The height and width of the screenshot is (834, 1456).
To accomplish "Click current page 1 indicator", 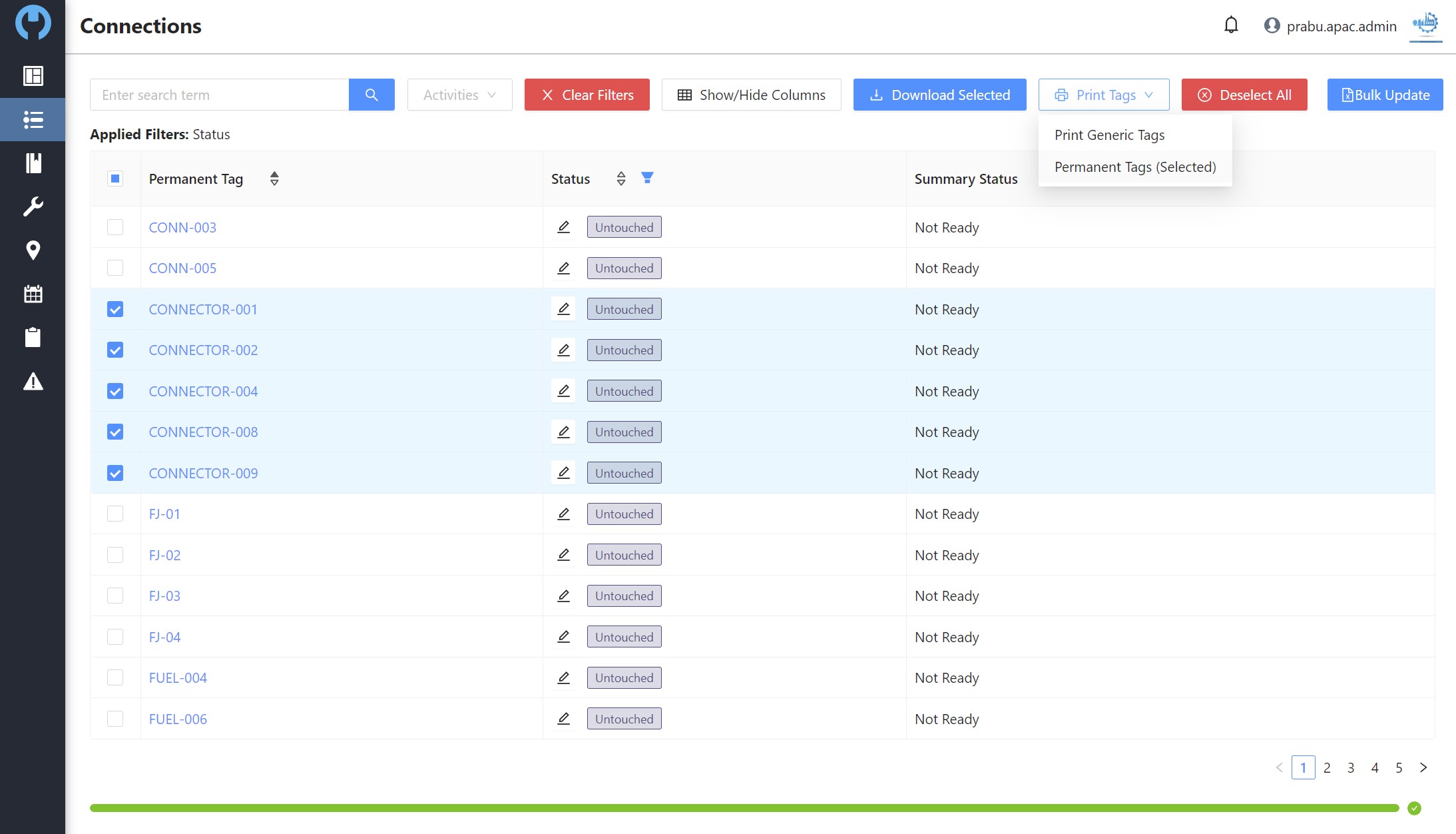I will tap(1303, 767).
